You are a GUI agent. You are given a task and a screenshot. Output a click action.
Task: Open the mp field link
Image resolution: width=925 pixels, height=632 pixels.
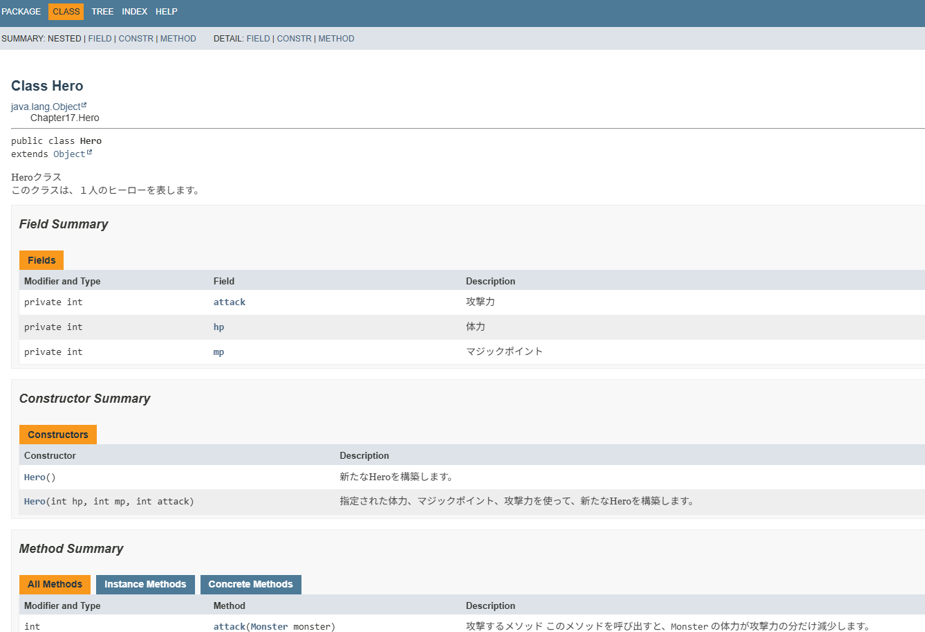pos(219,352)
